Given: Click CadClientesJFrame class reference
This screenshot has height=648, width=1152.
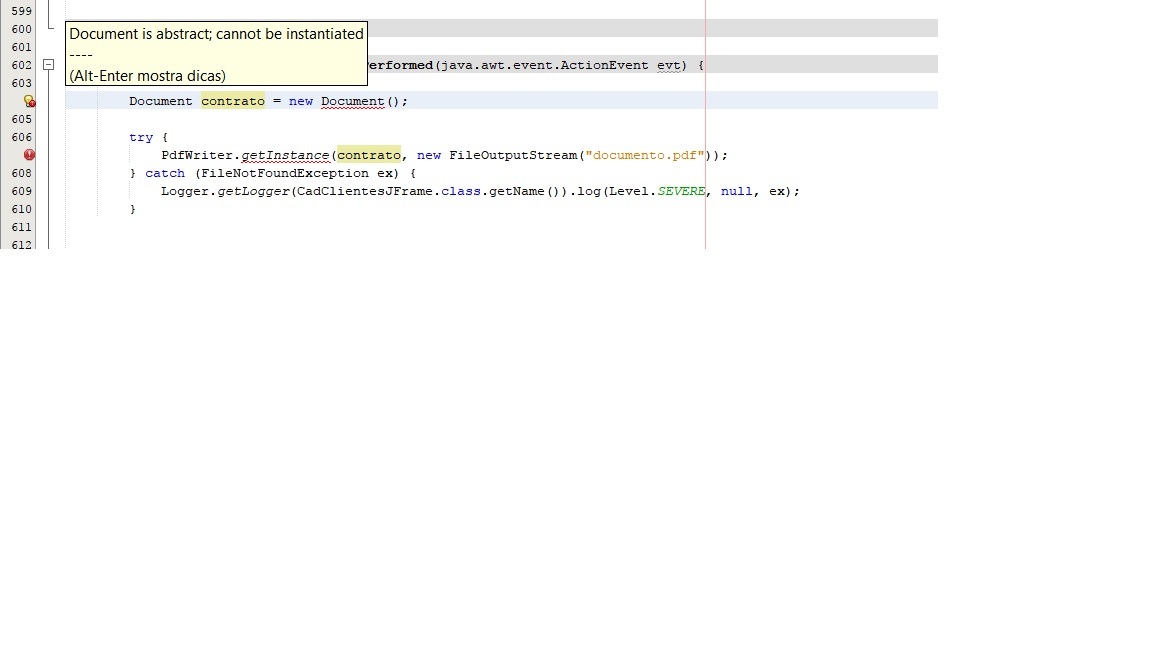Looking at the screenshot, I should 364,191.
